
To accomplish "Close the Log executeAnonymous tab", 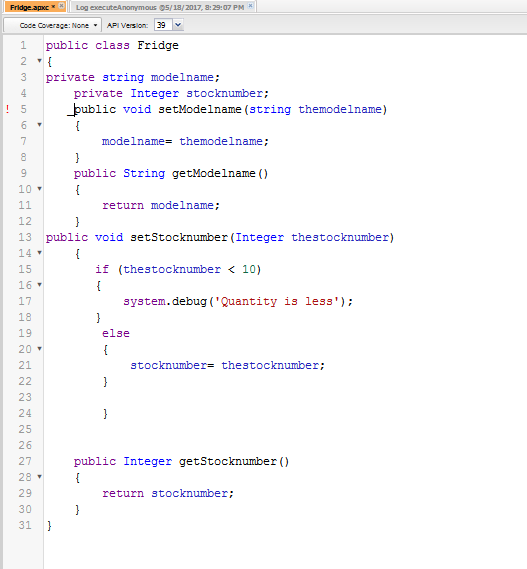I will click(x=250, y=6).
